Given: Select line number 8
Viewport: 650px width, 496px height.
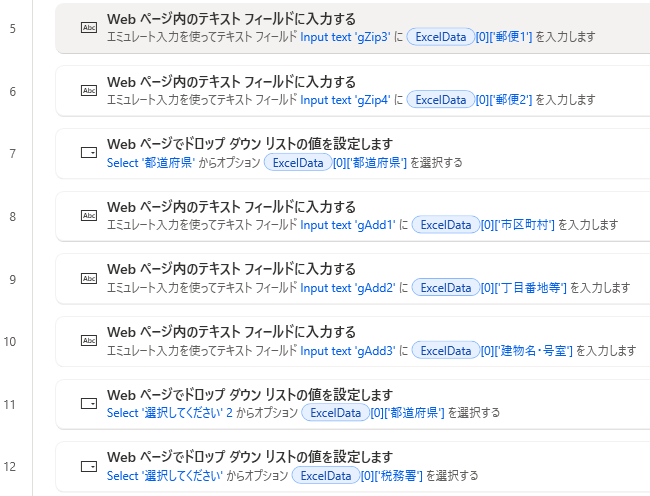Looking at the screenshot, I should [12, 216].
